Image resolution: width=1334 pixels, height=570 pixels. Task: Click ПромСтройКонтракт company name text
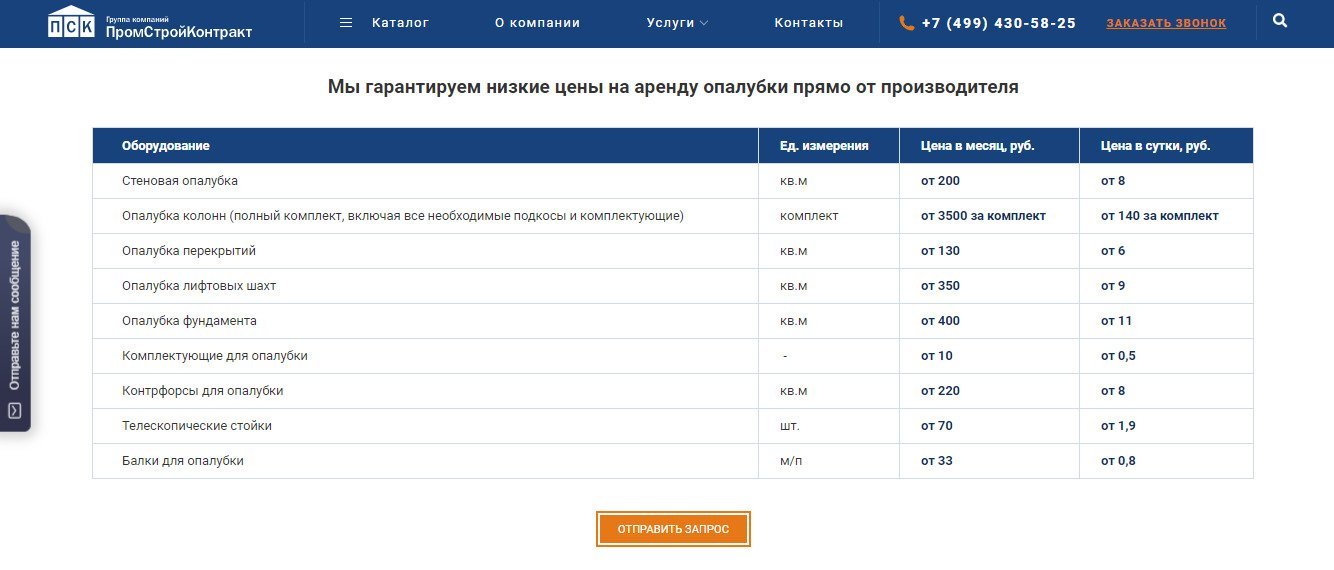(x=179, y=32)
